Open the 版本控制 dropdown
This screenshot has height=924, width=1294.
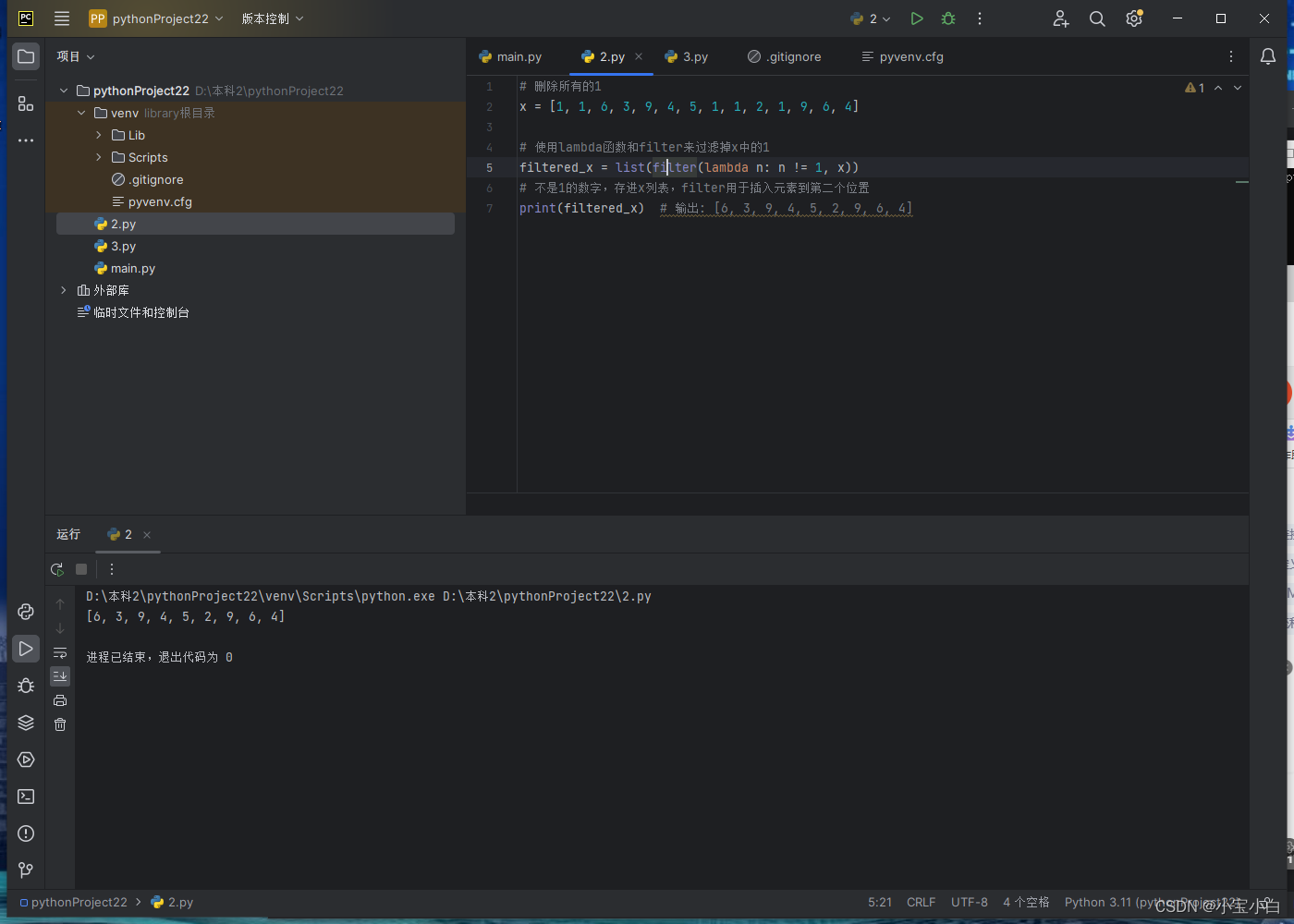[273, 18]
